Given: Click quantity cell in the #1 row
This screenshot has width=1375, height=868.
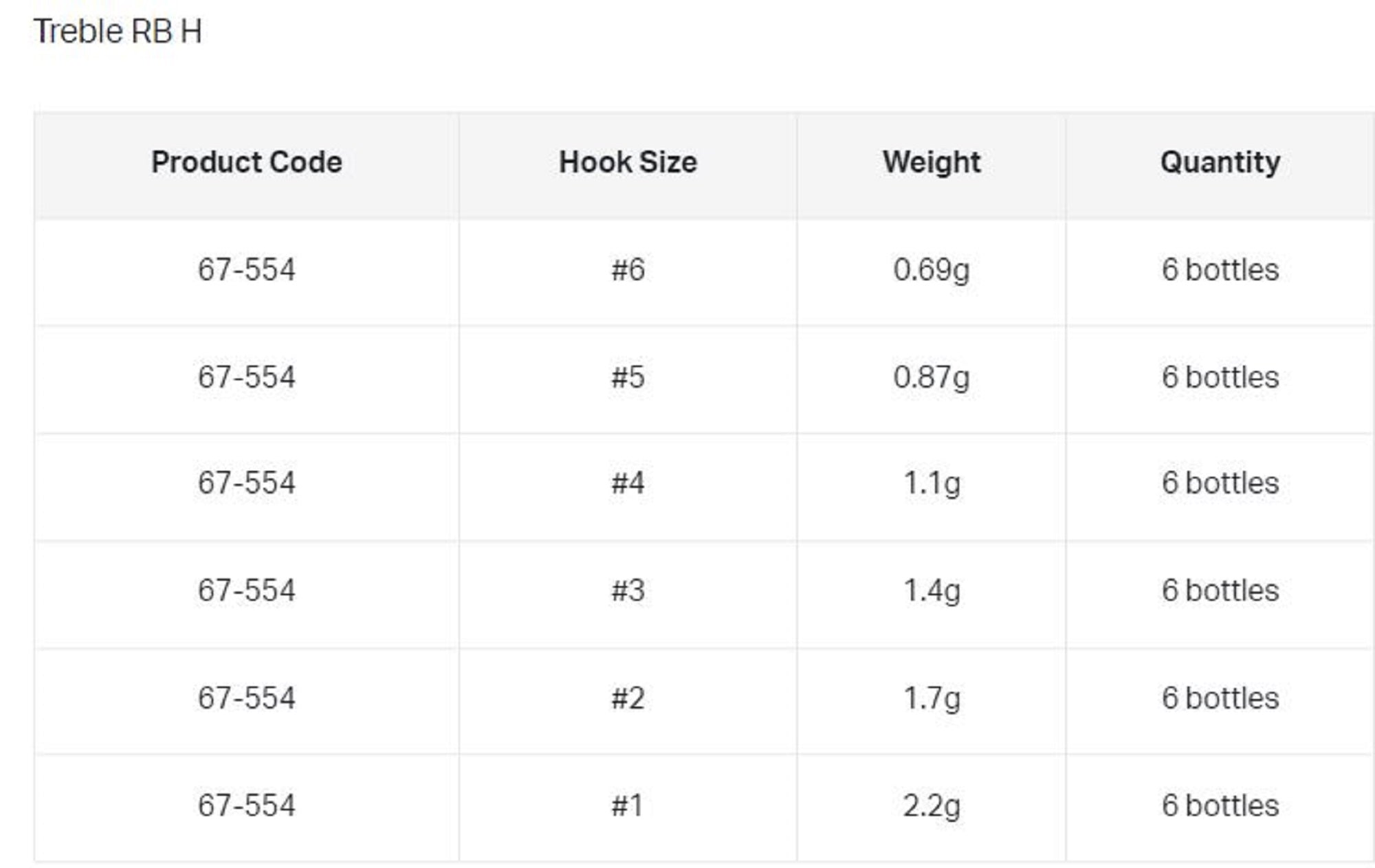Looking at the screenshot, I should [1220, 805].
